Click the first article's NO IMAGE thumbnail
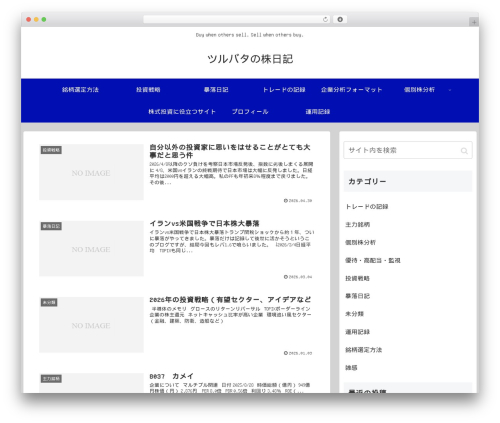Viewport: 500px width, 423px height. click(91, 172)
